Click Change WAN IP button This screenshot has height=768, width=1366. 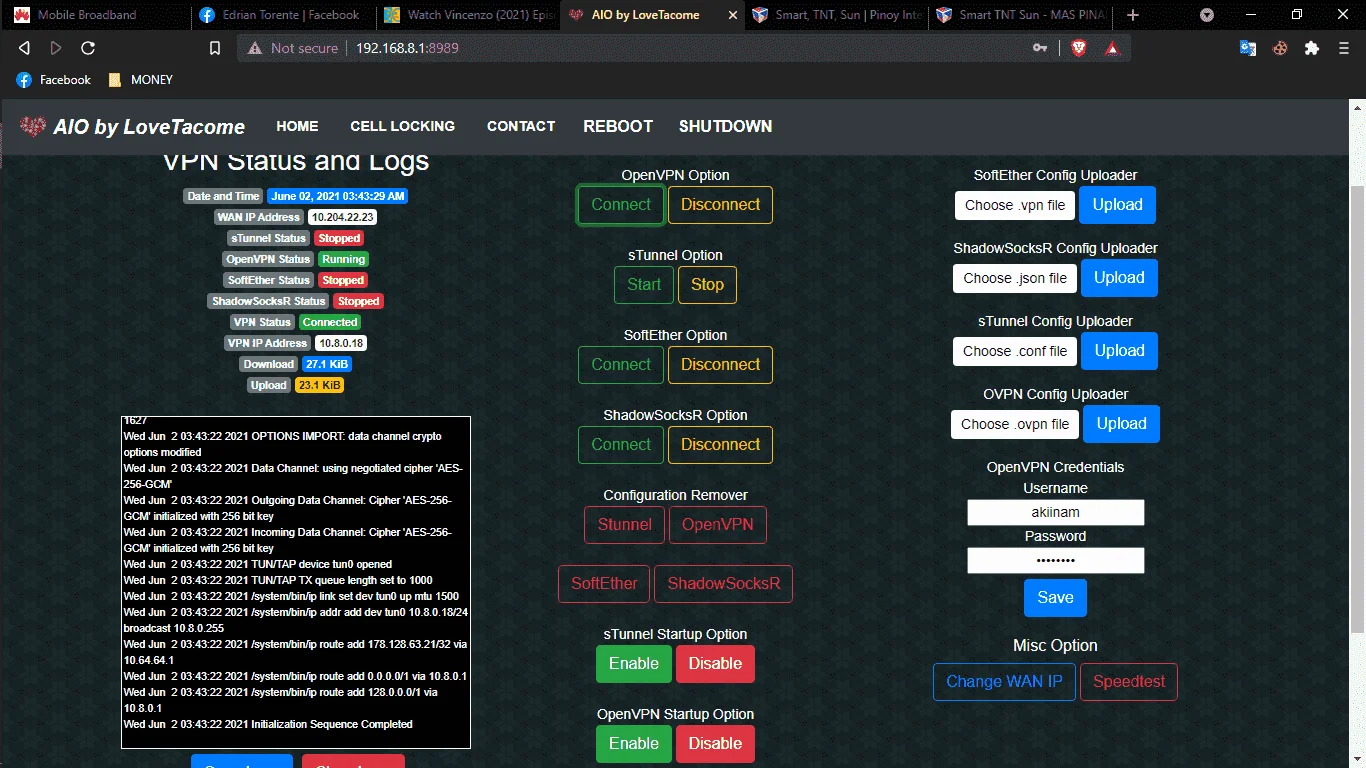click(x=1004, y=682)
